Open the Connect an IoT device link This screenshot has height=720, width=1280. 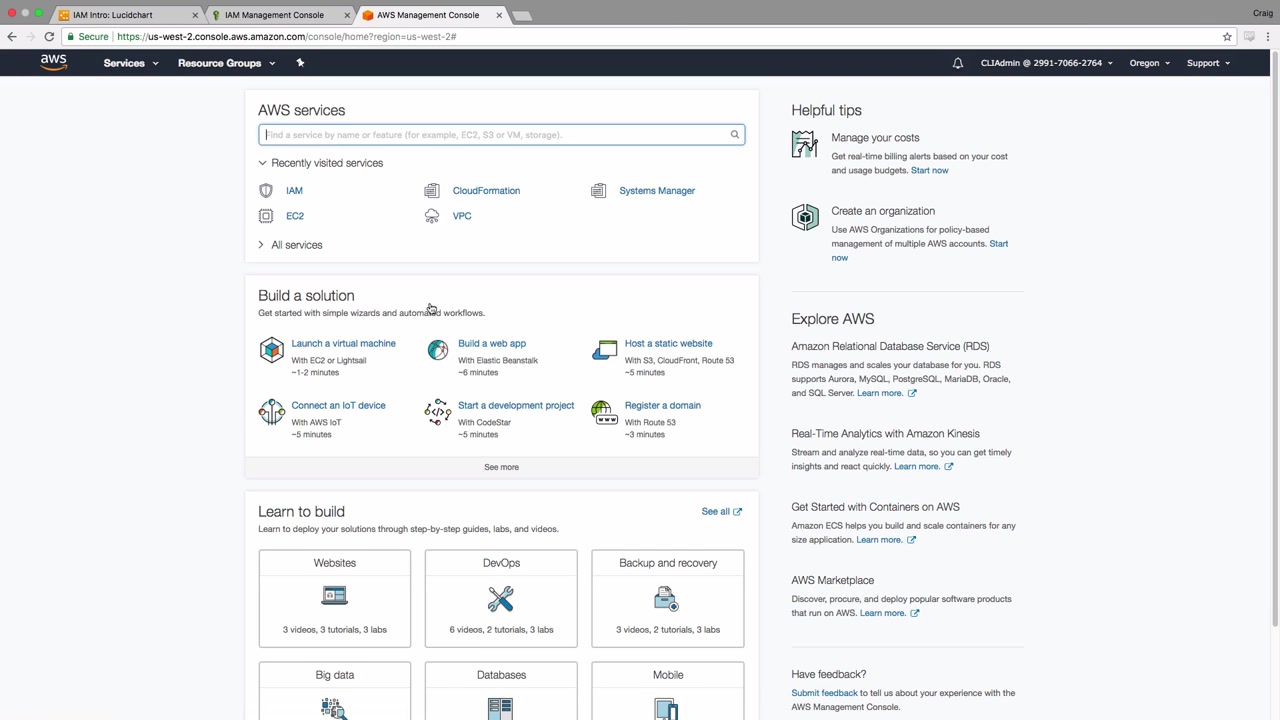click(x=338, y=405)
